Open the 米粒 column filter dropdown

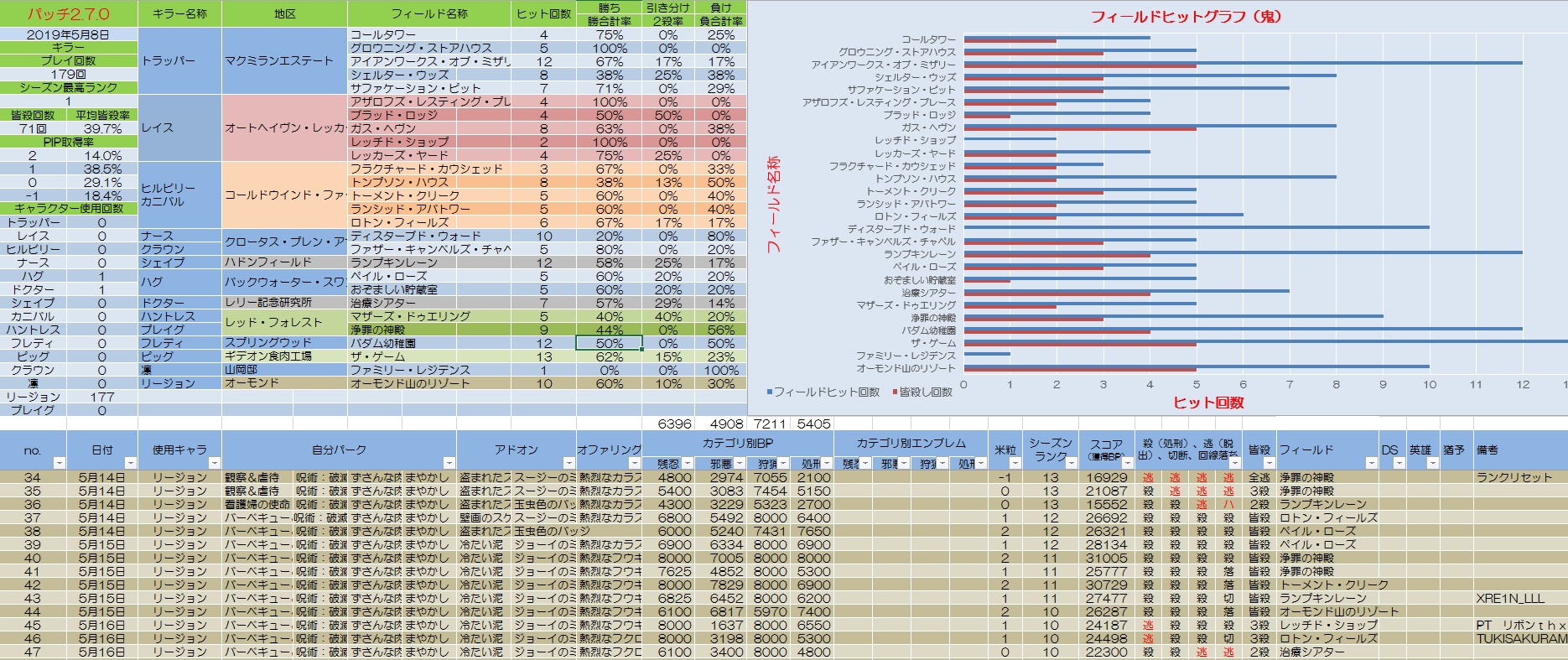click(1015, 463)
